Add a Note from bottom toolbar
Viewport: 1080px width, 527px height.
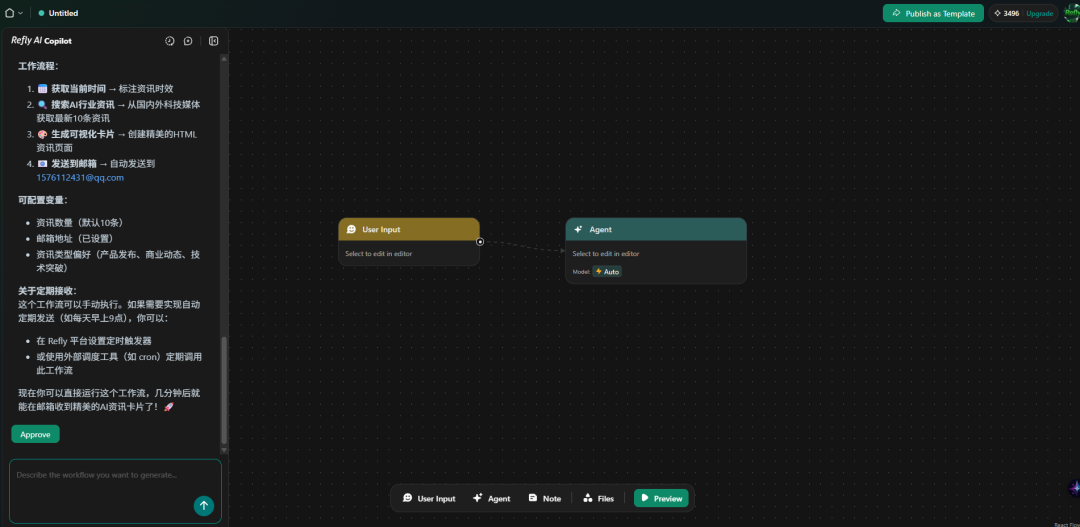click(544, 498)
